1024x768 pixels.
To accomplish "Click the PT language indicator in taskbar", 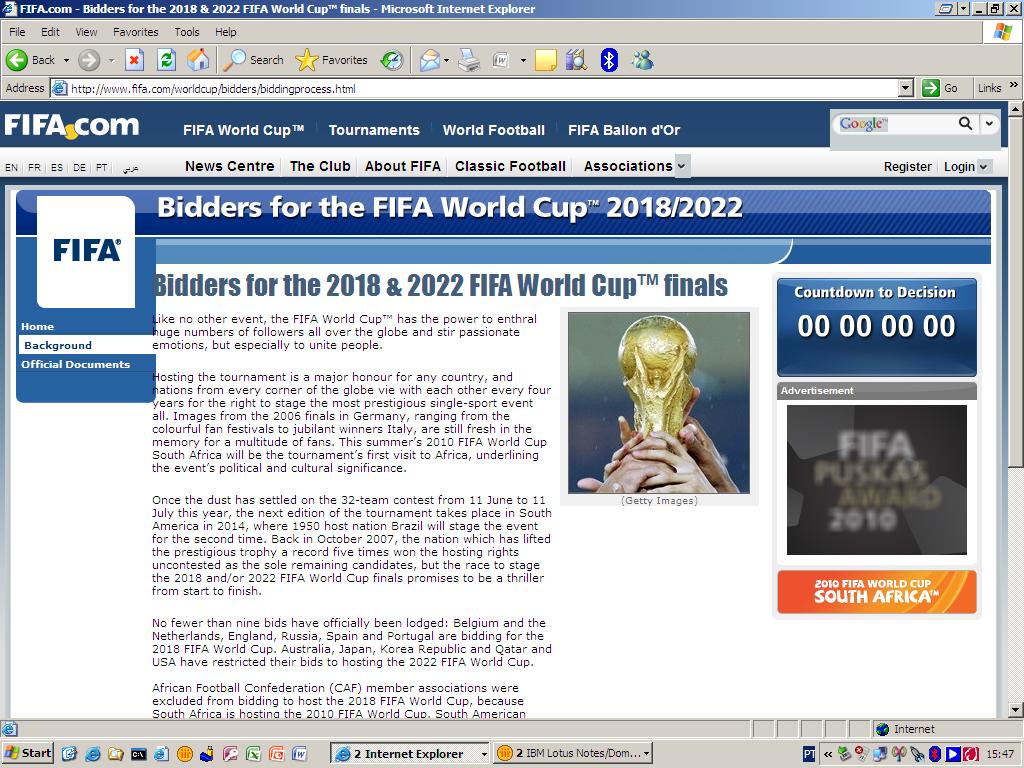I will tap(808, 754).
